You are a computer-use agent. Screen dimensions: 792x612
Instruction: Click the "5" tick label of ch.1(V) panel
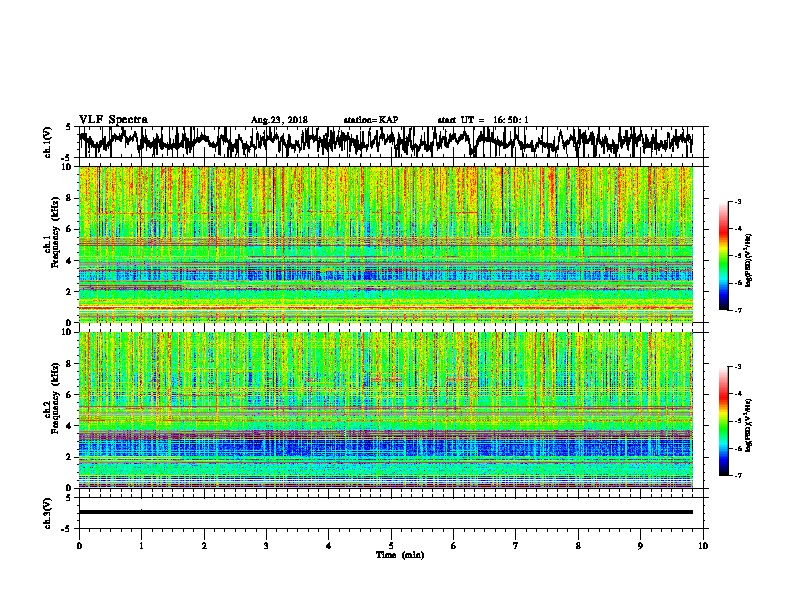(68, 127)
